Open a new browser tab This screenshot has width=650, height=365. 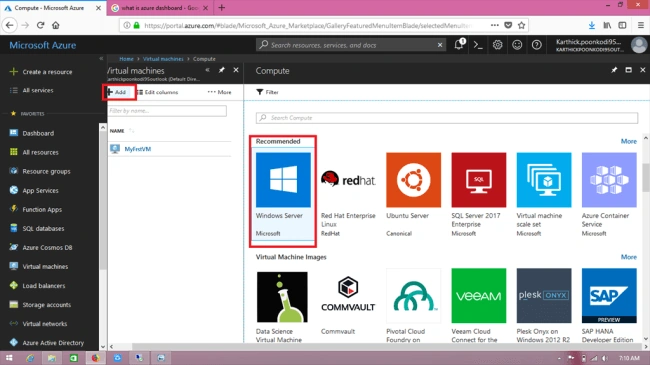(222, 7)
